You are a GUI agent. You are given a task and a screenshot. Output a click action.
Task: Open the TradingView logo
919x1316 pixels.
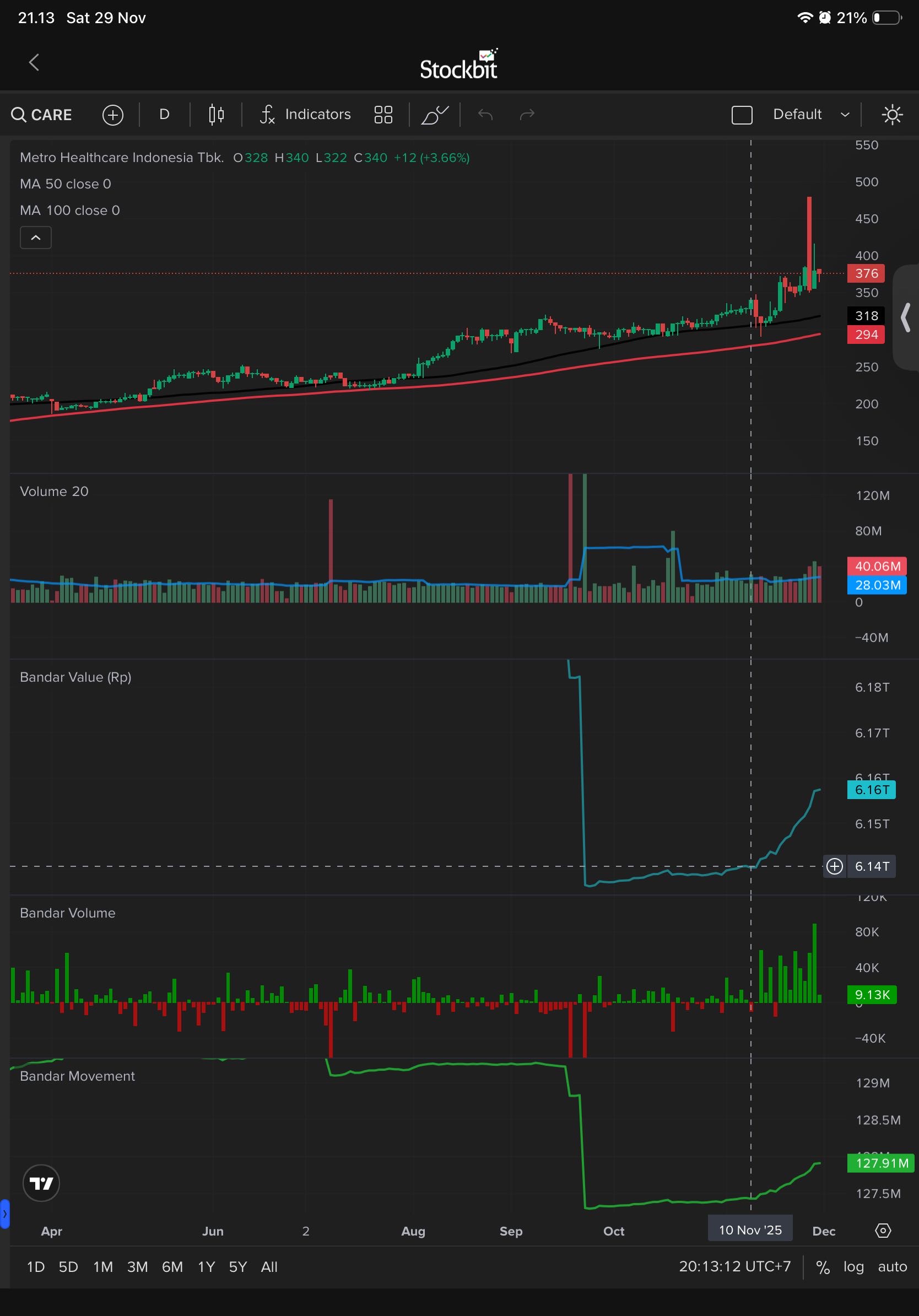click(x=41, y=1183)
